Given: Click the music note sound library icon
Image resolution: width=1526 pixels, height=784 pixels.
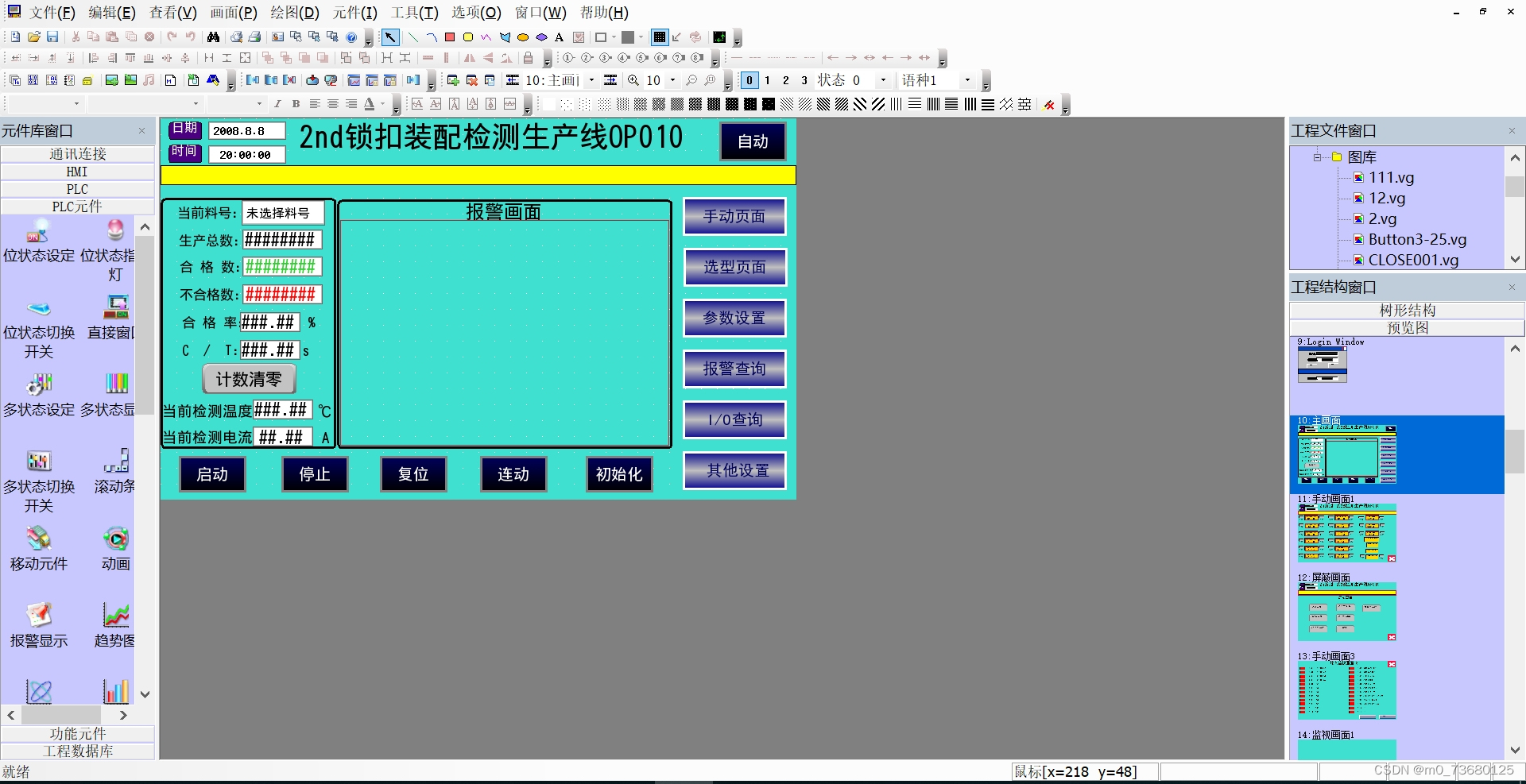Looking at the screenshot, I should [149, 80].
